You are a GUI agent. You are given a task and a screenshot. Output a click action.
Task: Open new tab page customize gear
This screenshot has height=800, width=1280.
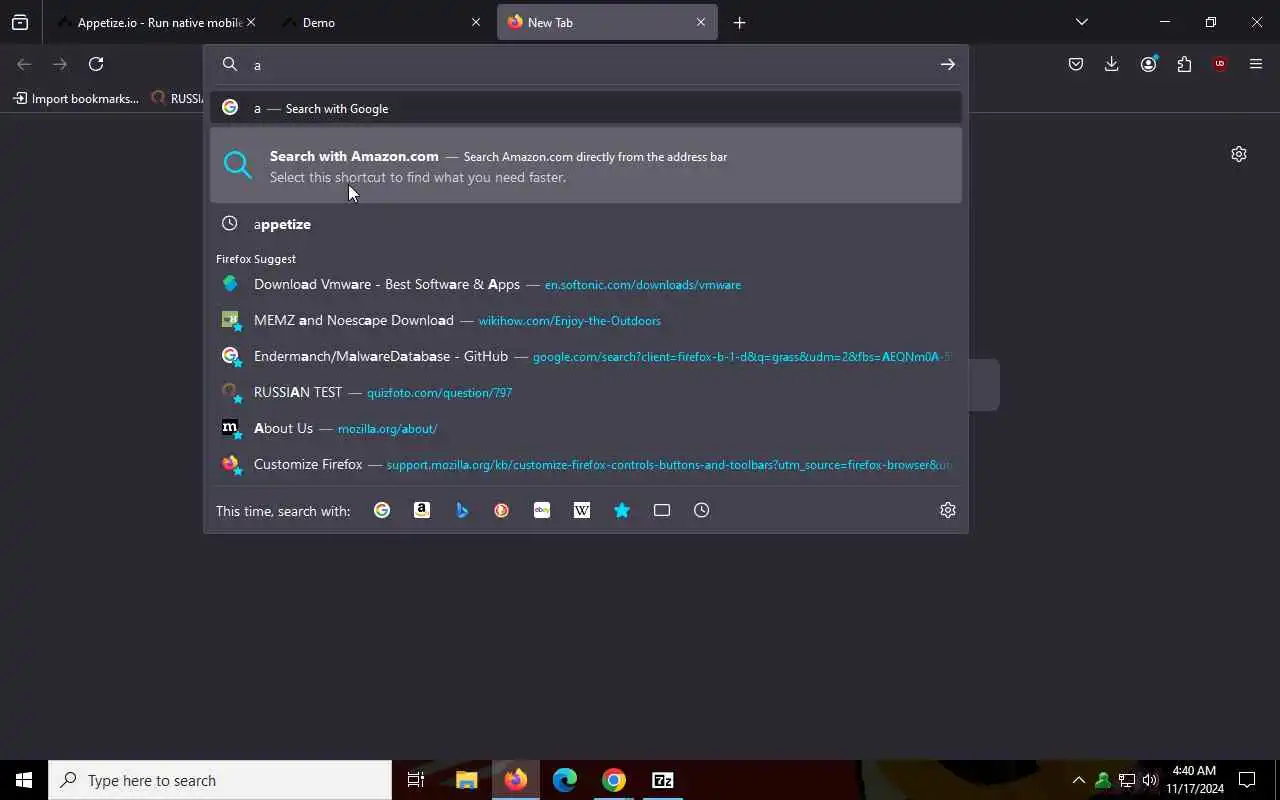point(1239,154)
